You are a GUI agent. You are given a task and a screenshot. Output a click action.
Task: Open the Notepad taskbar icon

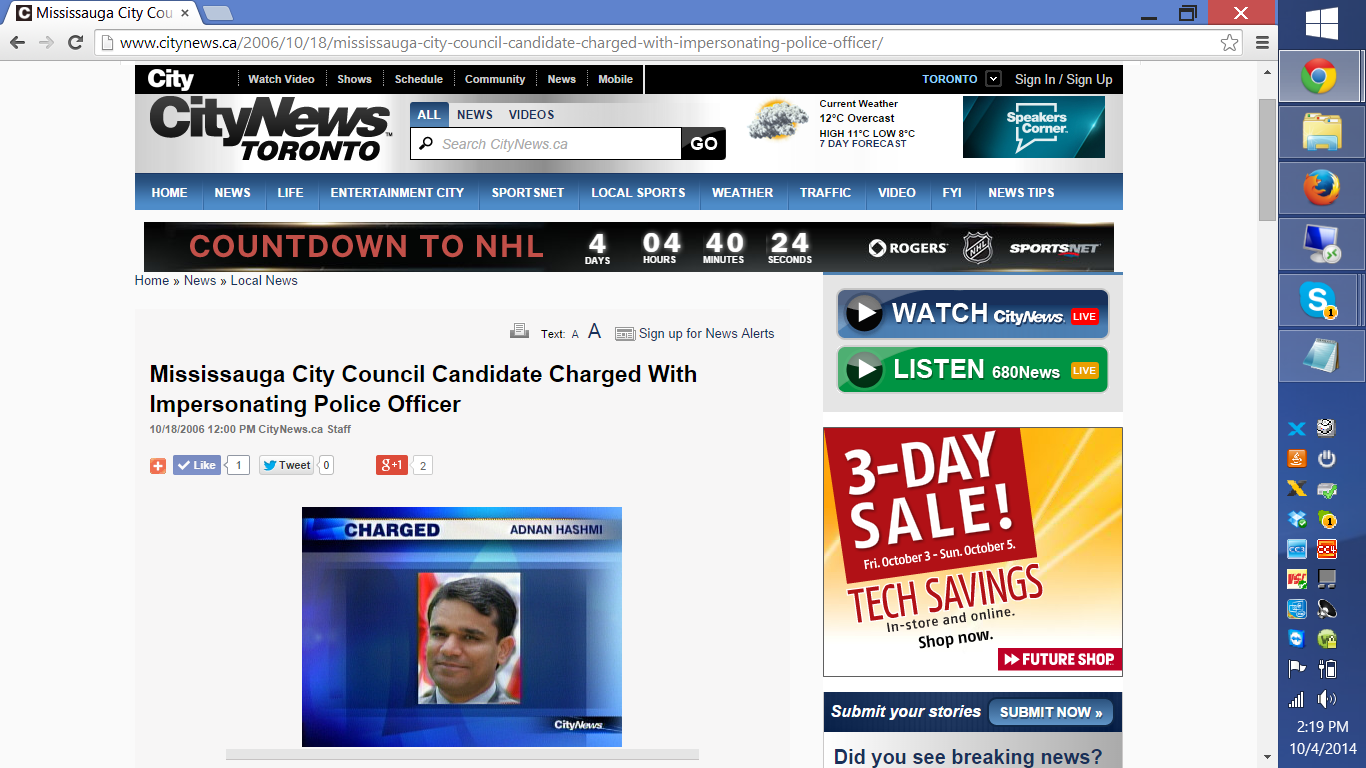click(x=1319, y=356)
